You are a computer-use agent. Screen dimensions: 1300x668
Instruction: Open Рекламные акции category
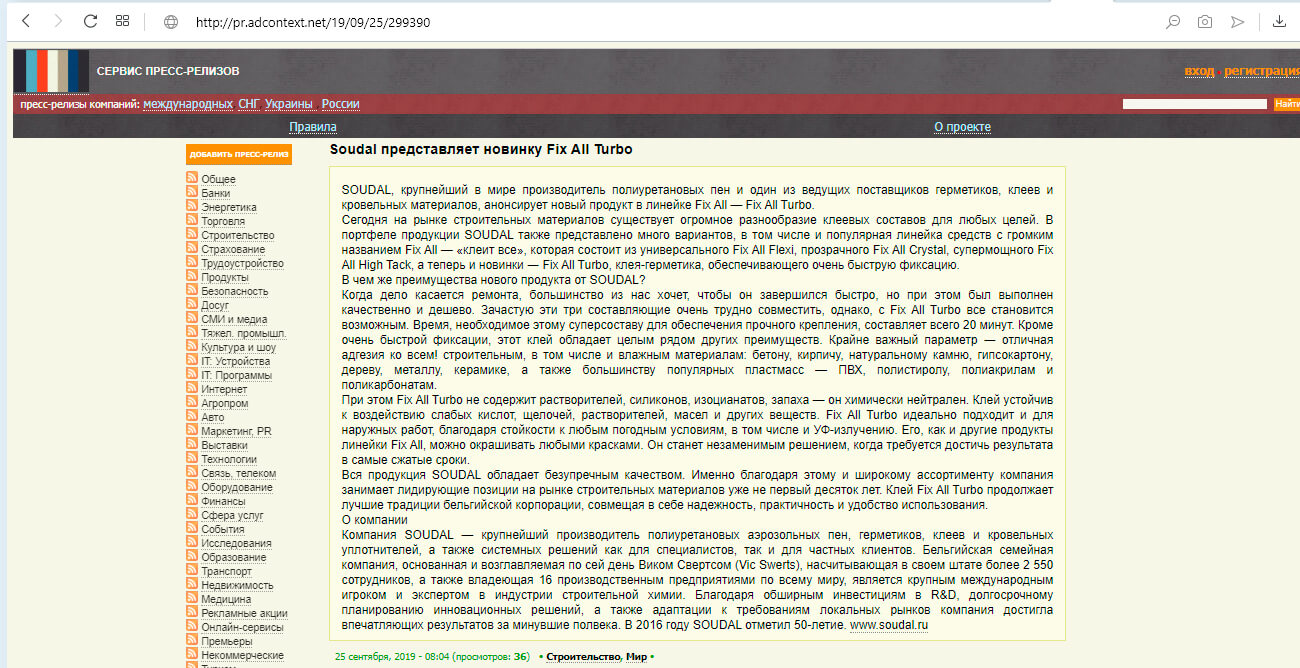coord(244,614)
